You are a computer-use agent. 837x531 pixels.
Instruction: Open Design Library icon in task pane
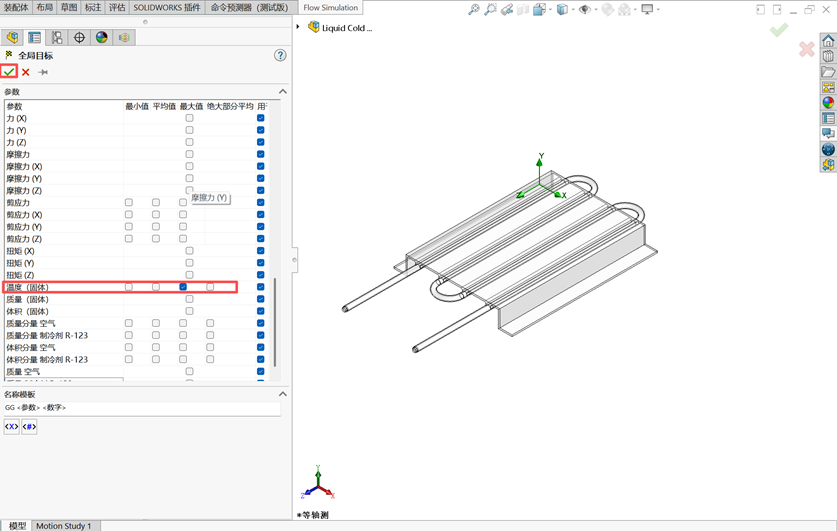[828, 56]
